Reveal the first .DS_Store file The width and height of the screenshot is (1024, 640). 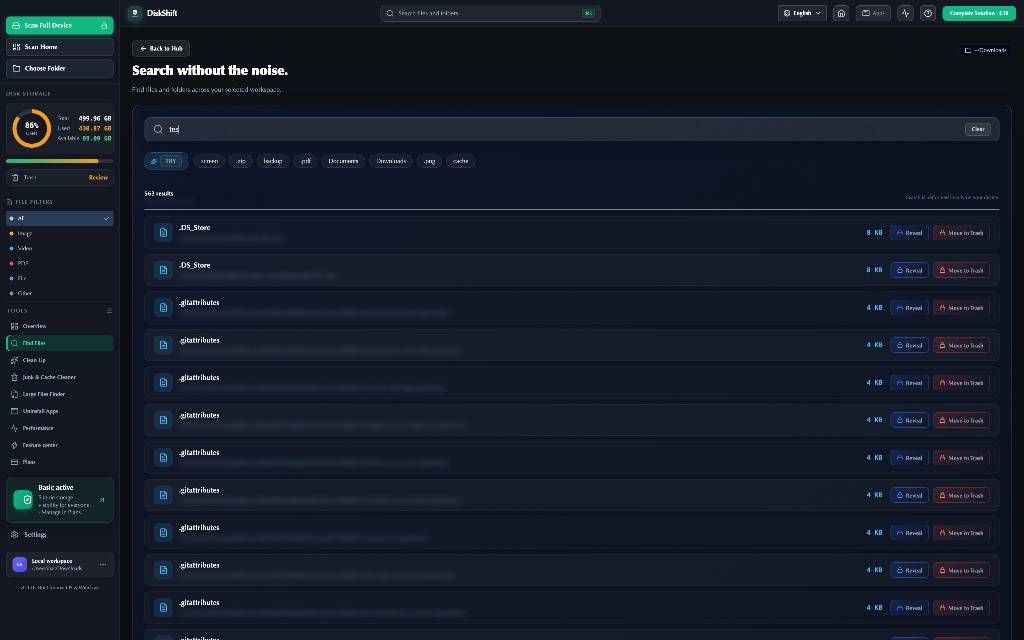click(x=909, y=232)
